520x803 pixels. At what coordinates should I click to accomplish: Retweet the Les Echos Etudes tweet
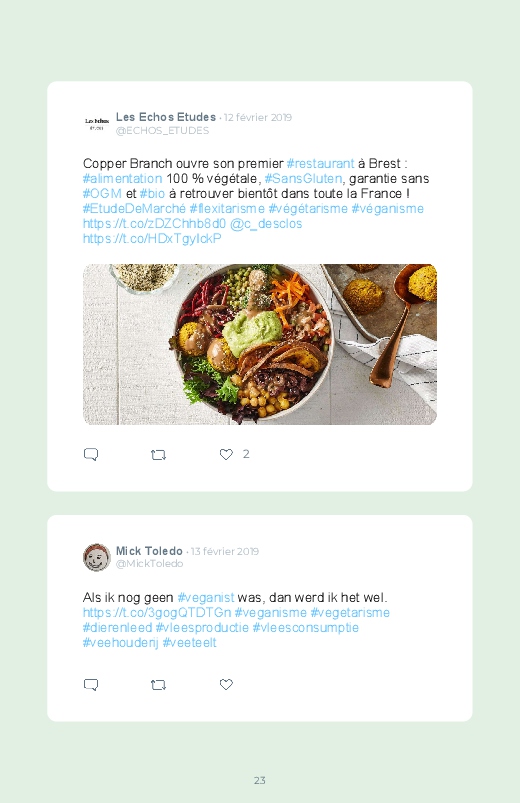click(158, 455)
